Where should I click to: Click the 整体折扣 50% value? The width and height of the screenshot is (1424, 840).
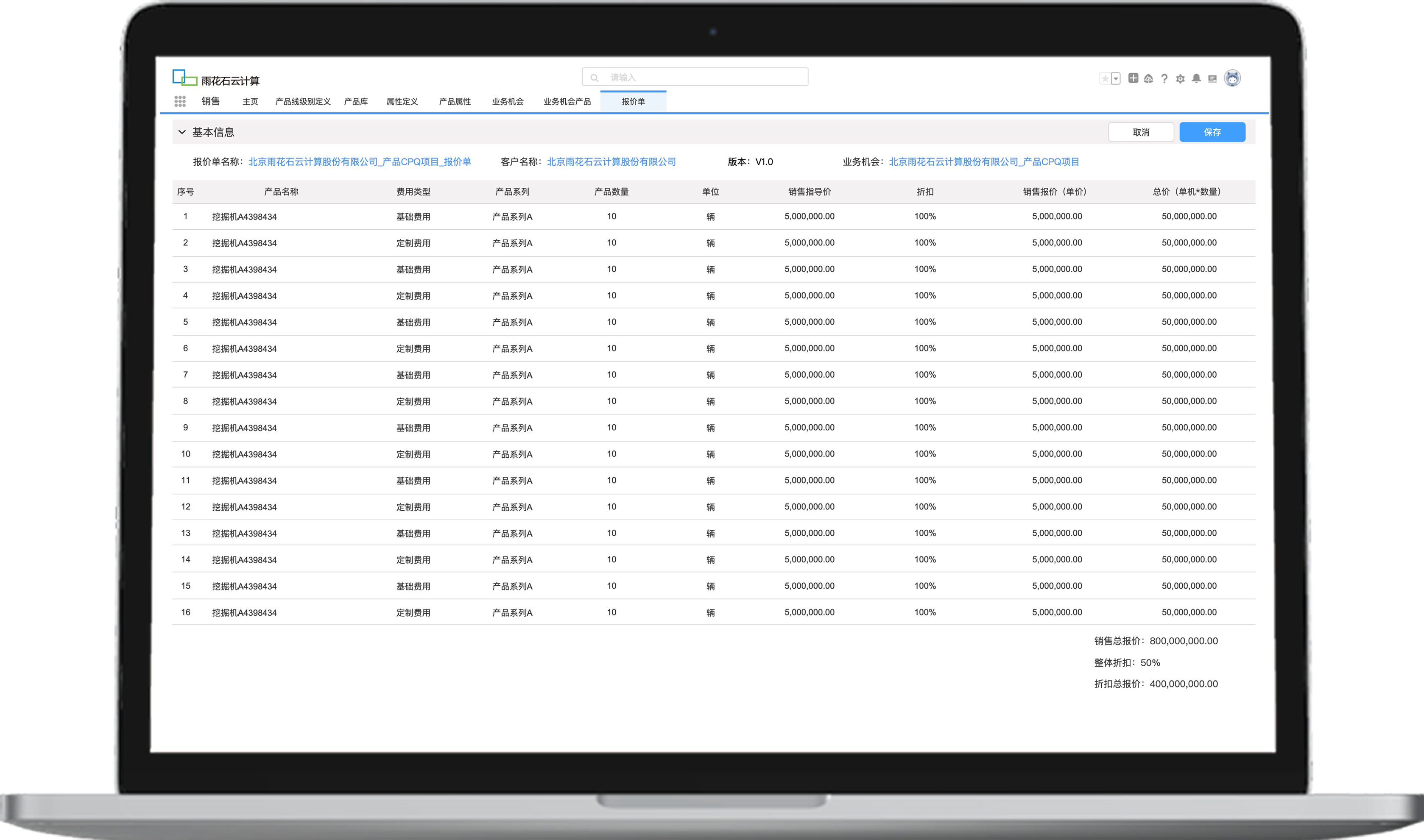pos(1150,662)
